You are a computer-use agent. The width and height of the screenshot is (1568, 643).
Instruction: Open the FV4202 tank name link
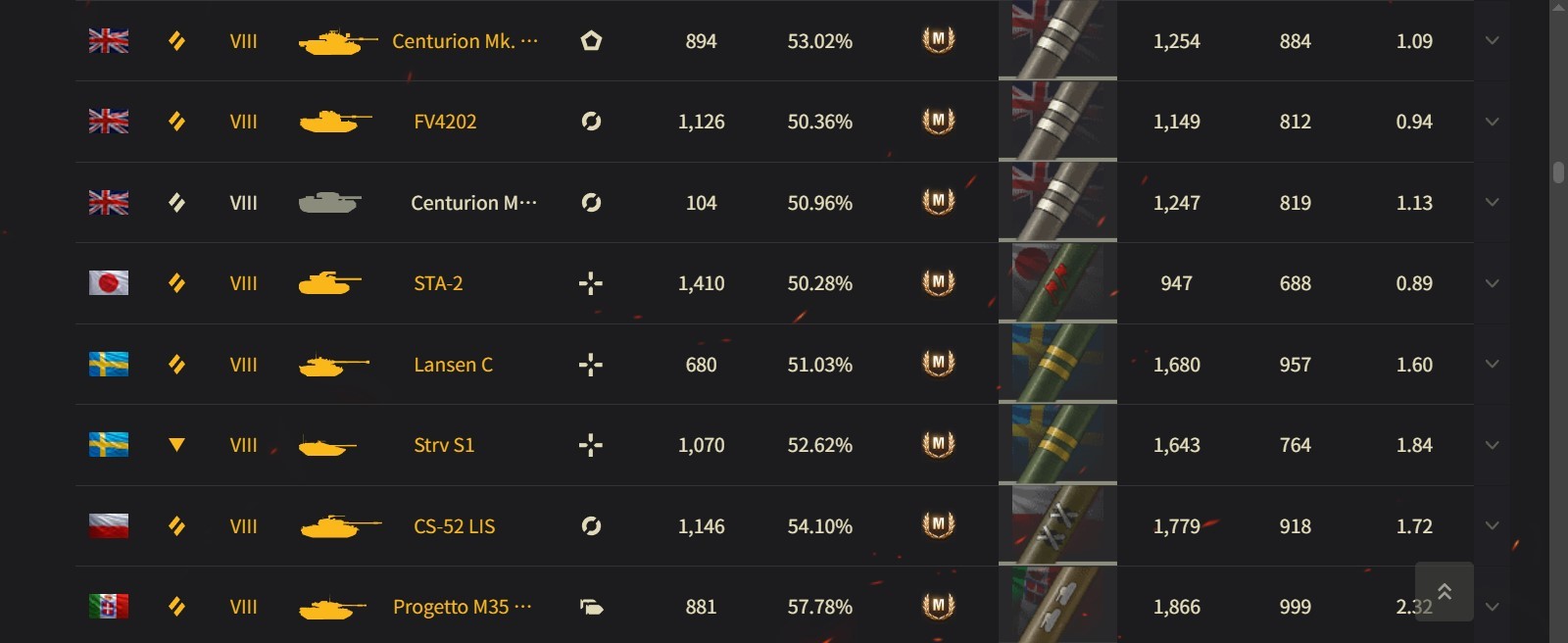pyautogui.click(x=445, y=122)
